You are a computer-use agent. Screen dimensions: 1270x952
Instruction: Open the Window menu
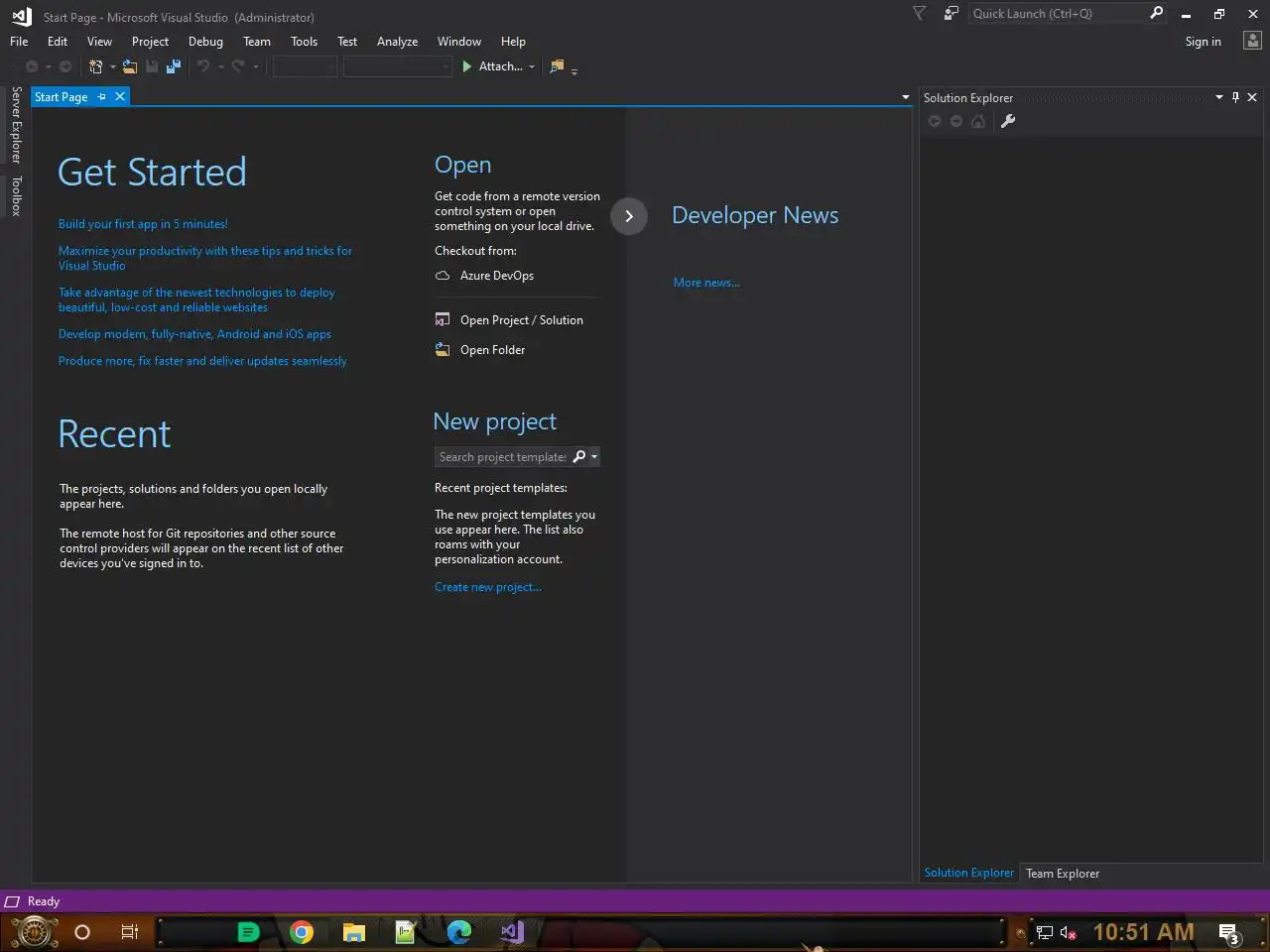(459, 42)
